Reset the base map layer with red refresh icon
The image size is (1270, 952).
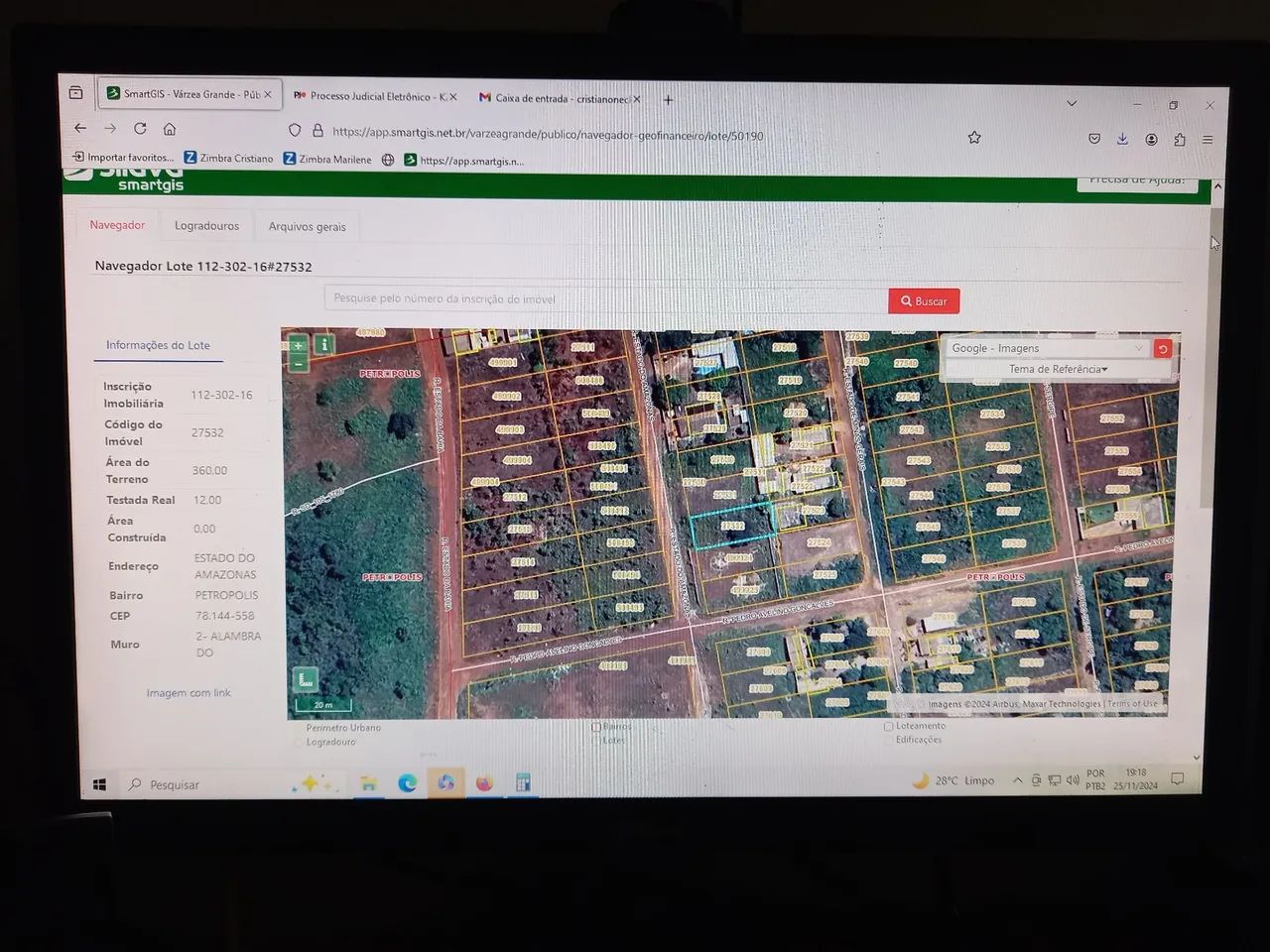[x=1163, y=348]
